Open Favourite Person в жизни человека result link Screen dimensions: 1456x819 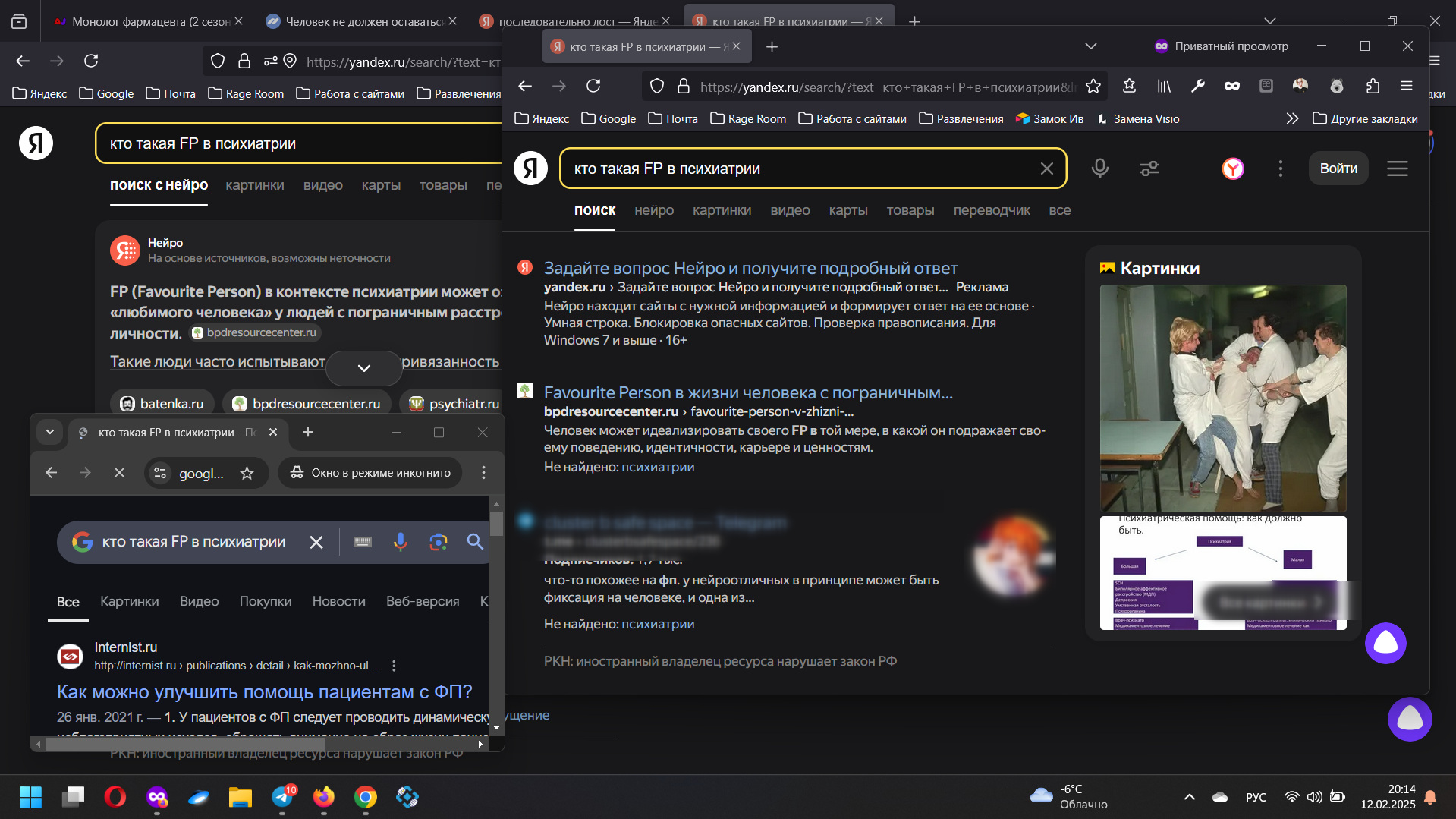point(748,392)
